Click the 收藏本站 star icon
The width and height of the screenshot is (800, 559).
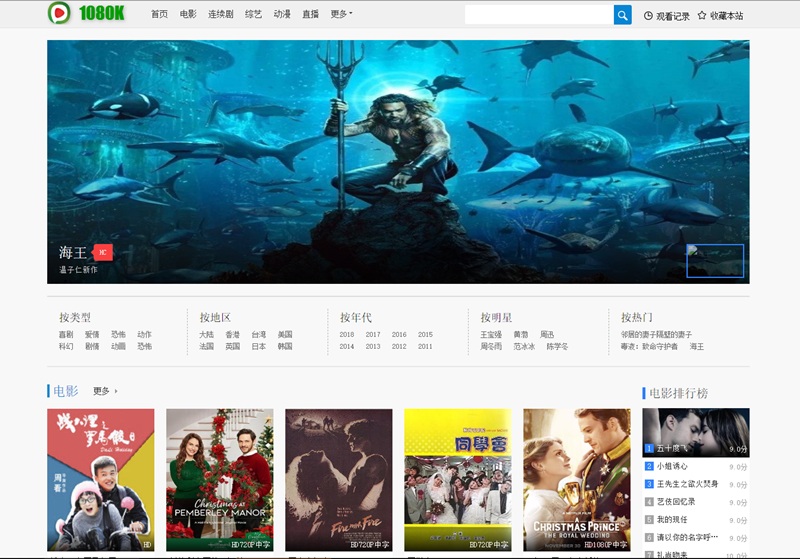point(702,16)
